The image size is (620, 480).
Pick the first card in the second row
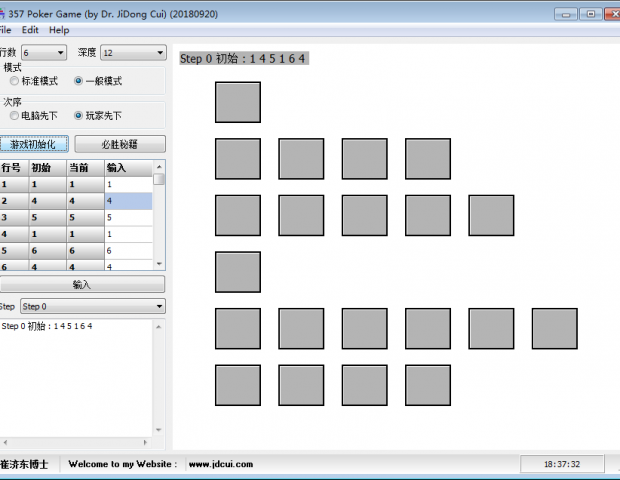click(237, 159)
